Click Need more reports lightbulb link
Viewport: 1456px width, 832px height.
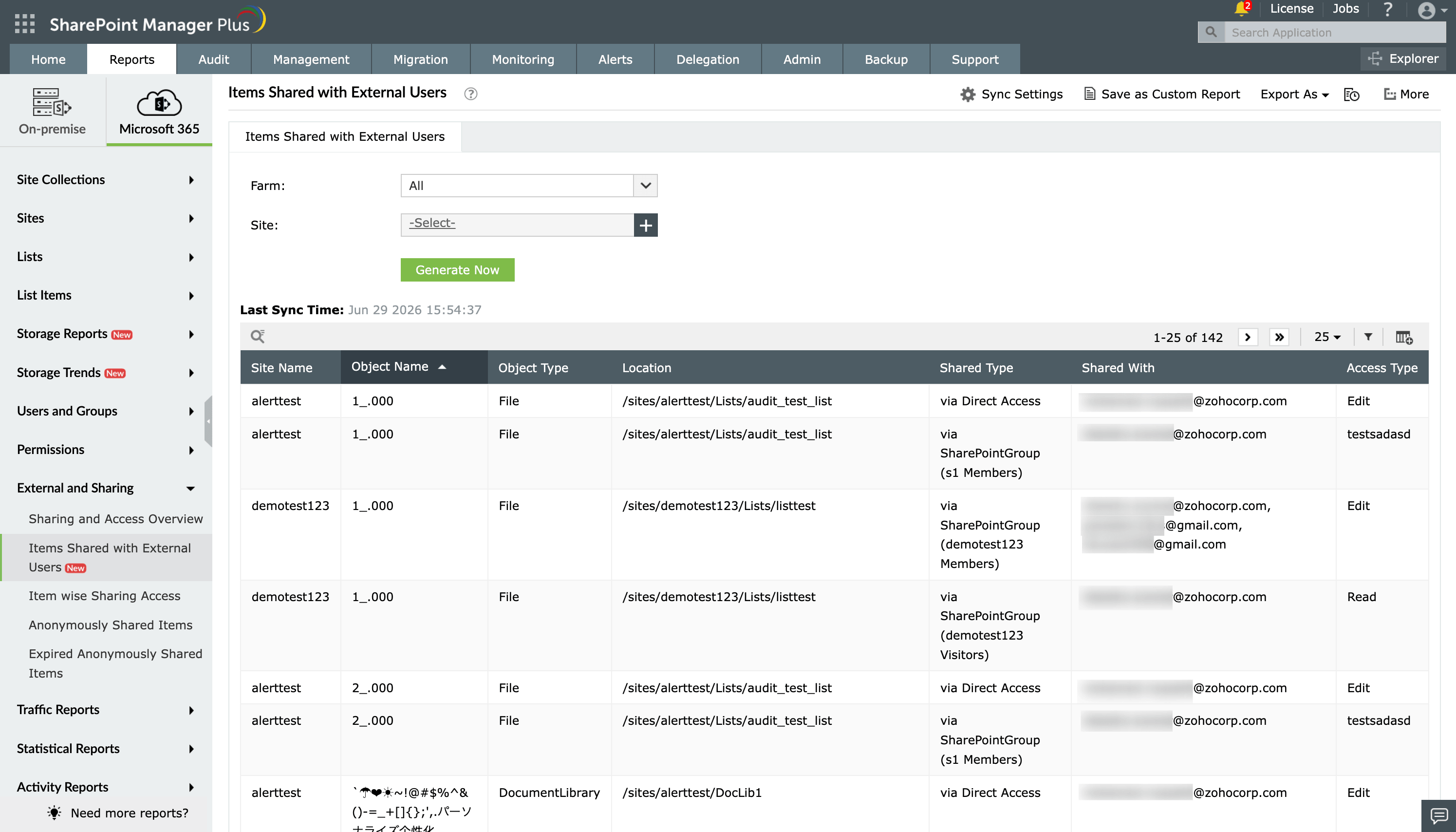click(x=118, y=813)
